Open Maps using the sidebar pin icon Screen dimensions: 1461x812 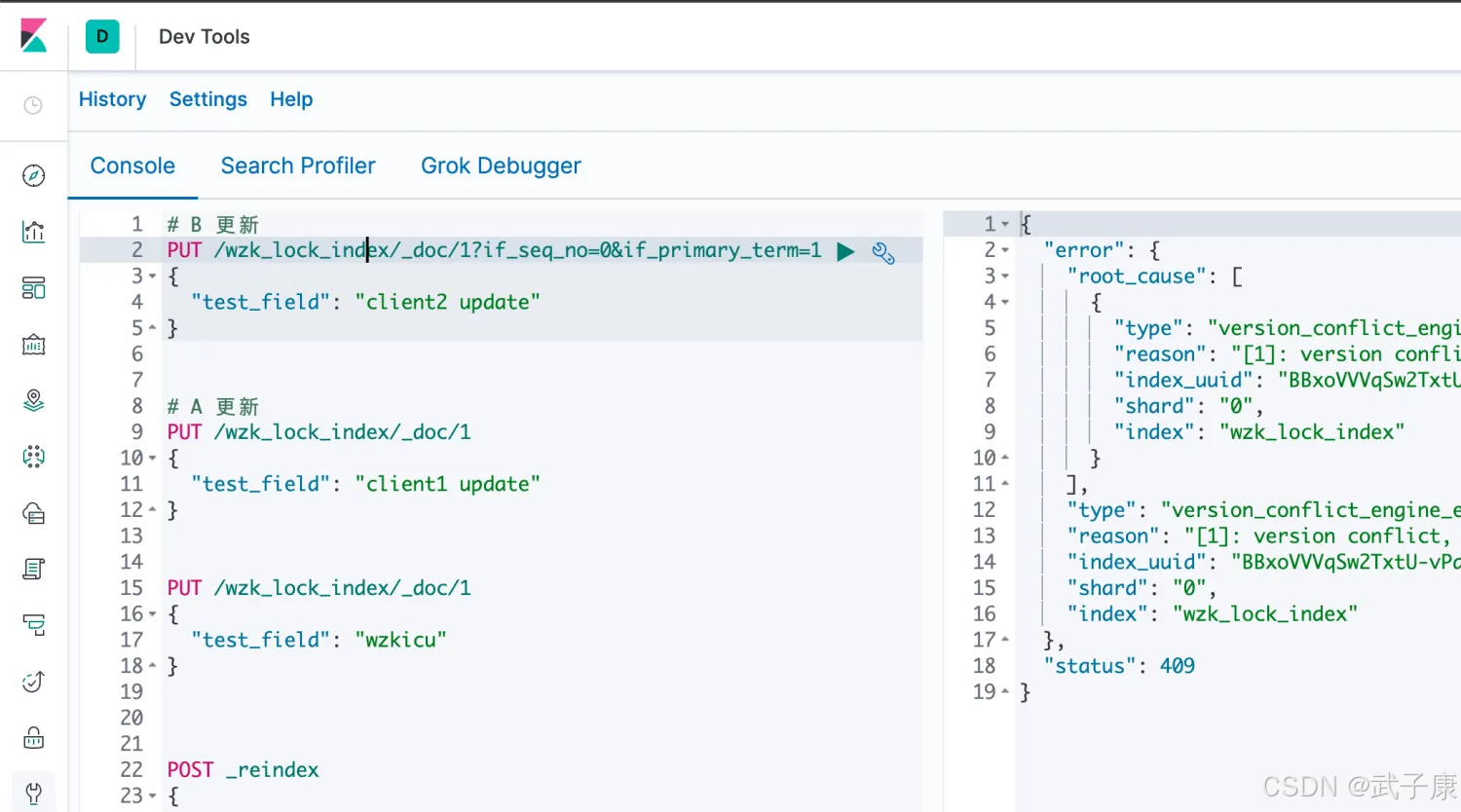33,400
